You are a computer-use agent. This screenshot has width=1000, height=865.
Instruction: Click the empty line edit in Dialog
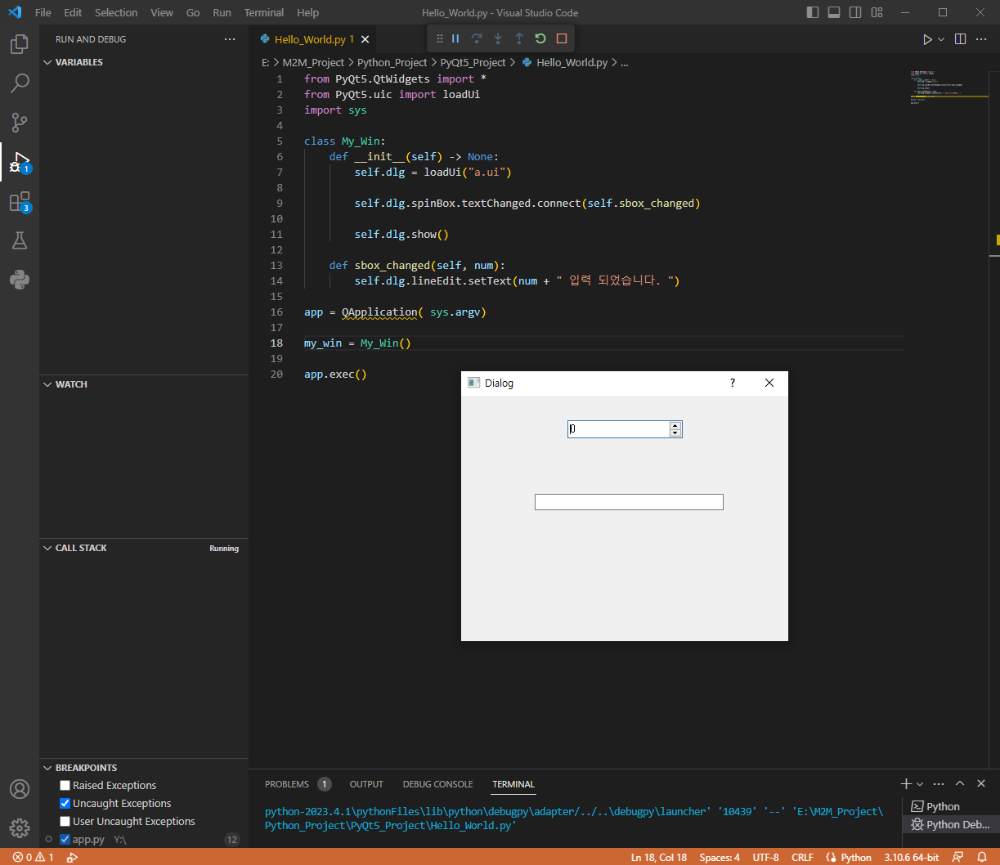629,502
